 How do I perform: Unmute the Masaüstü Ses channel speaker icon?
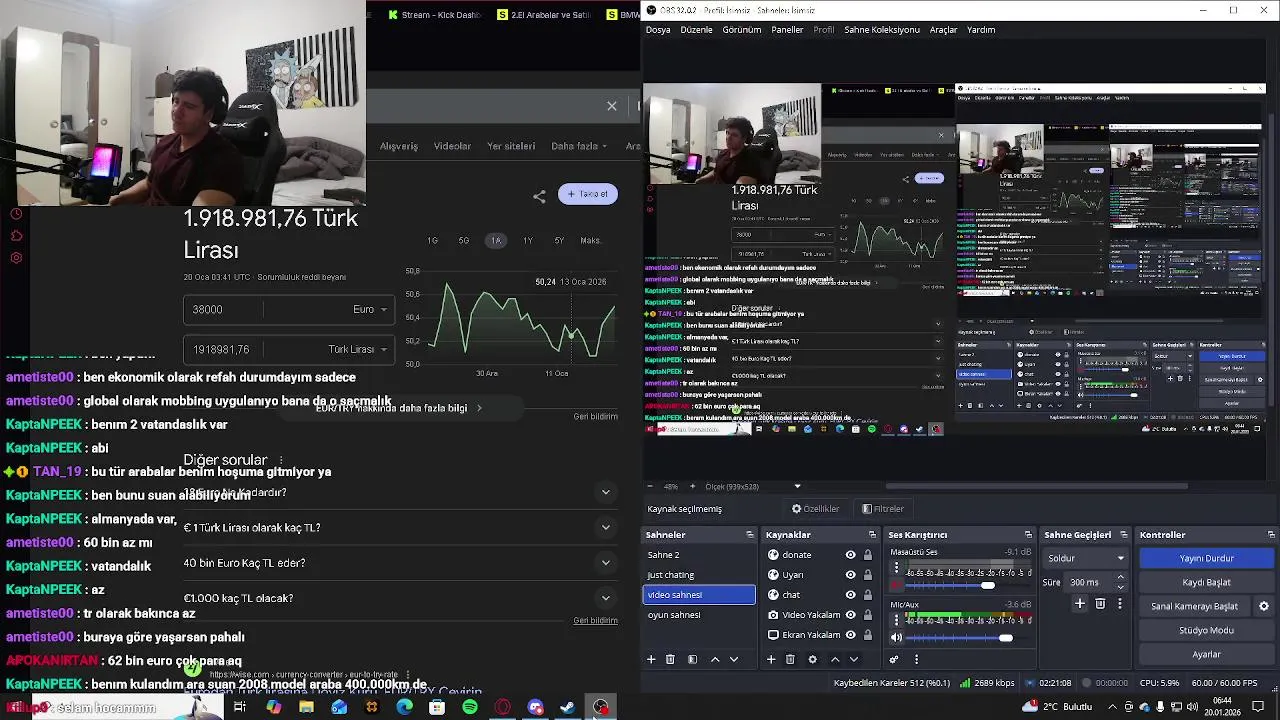click(896, 585)
